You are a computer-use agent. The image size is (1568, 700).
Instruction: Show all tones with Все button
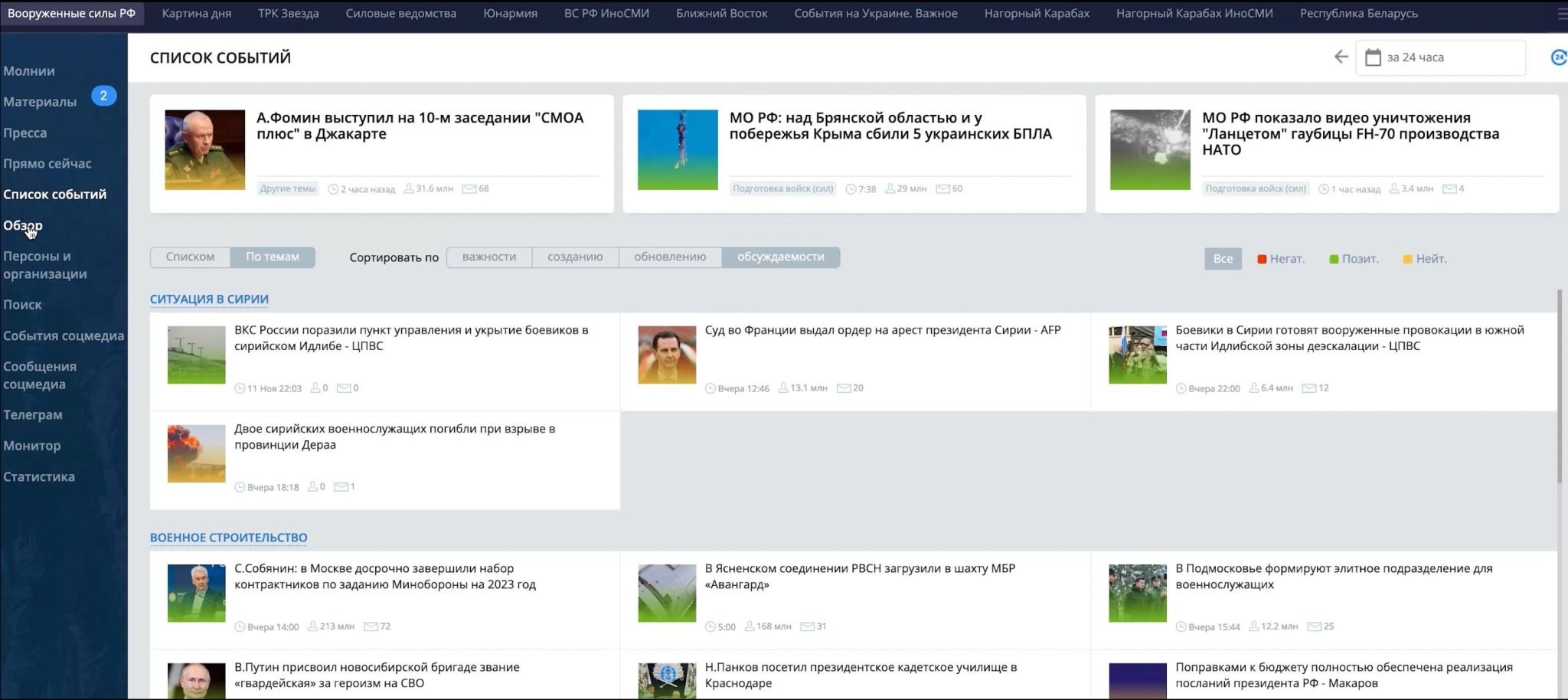[x=1223, y=259]
